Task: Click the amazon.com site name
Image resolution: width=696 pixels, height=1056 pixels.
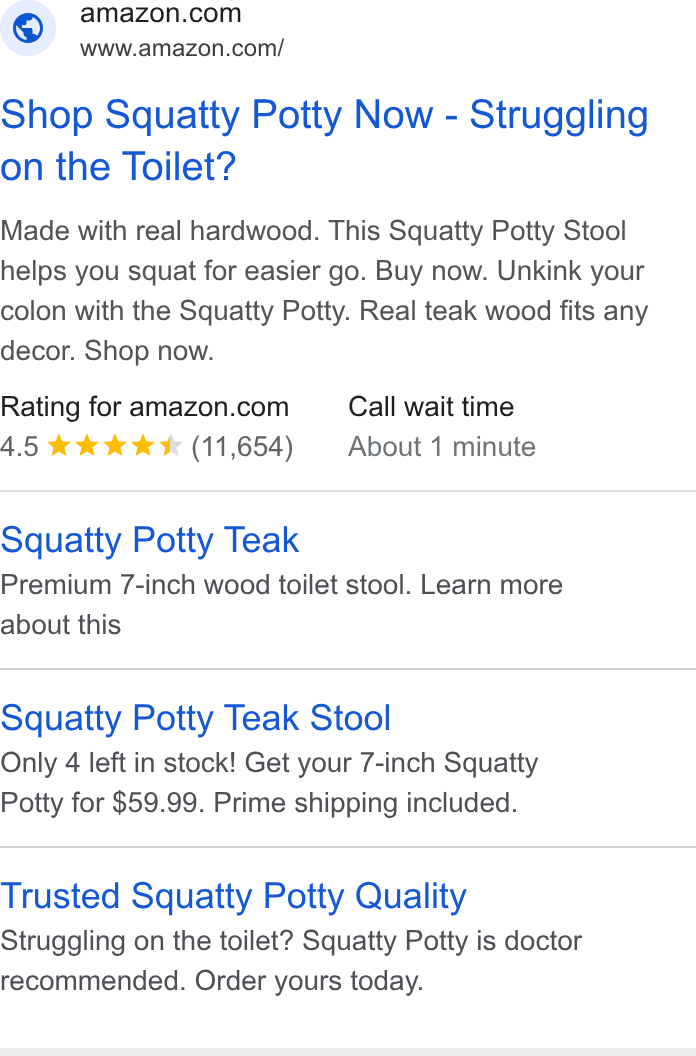Action: [160, 13]
